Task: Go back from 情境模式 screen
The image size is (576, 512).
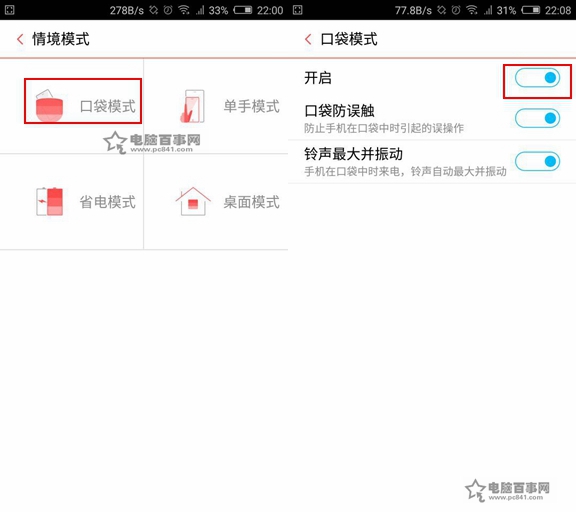Action: pyautogui.click(x=20, y=39)
